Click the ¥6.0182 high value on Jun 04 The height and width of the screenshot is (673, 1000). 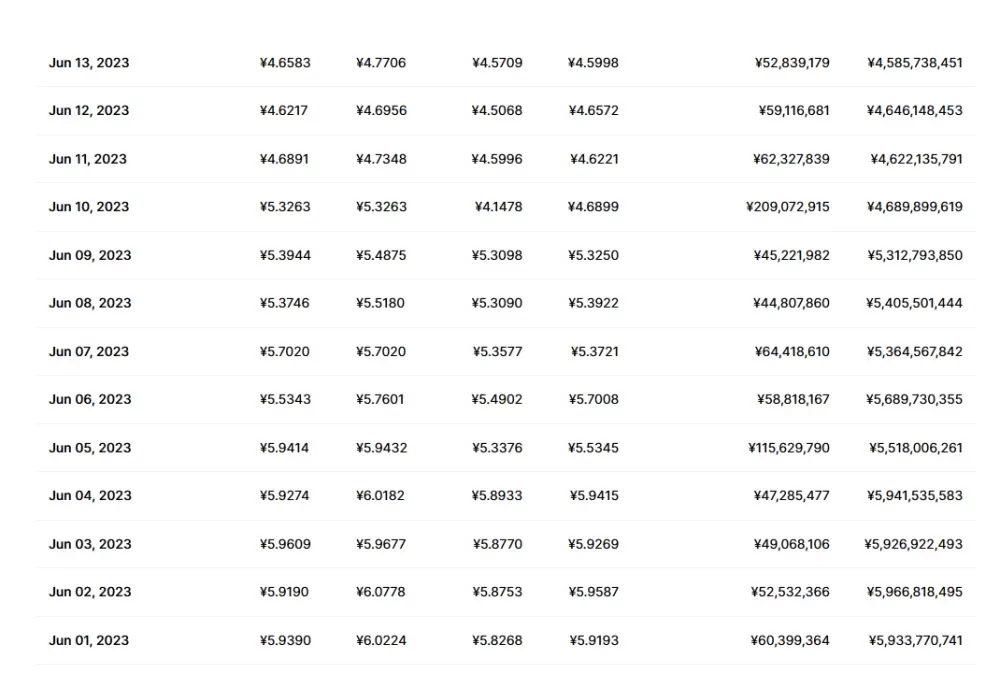point(381,496)
